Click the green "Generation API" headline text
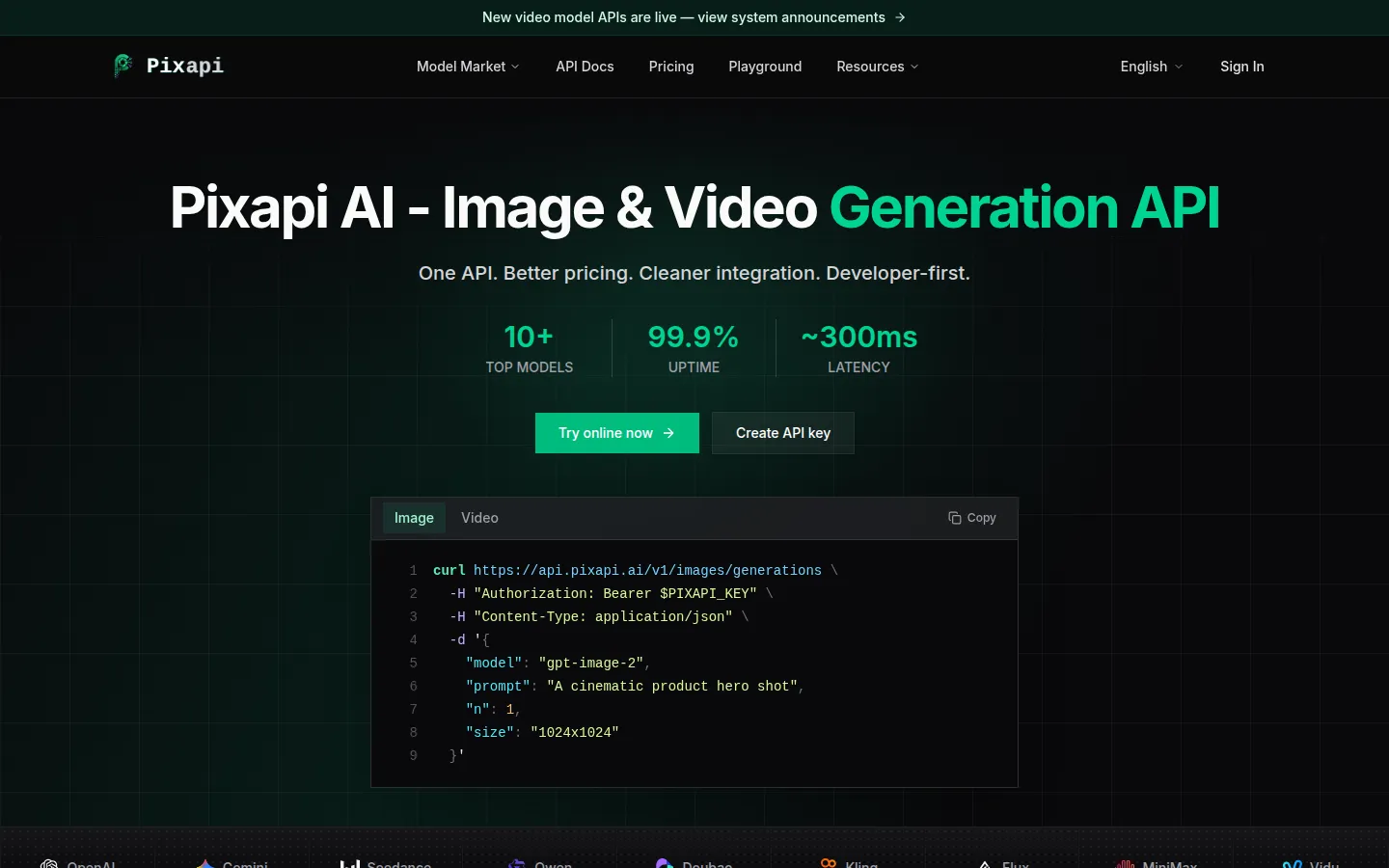 point(1024,207)
